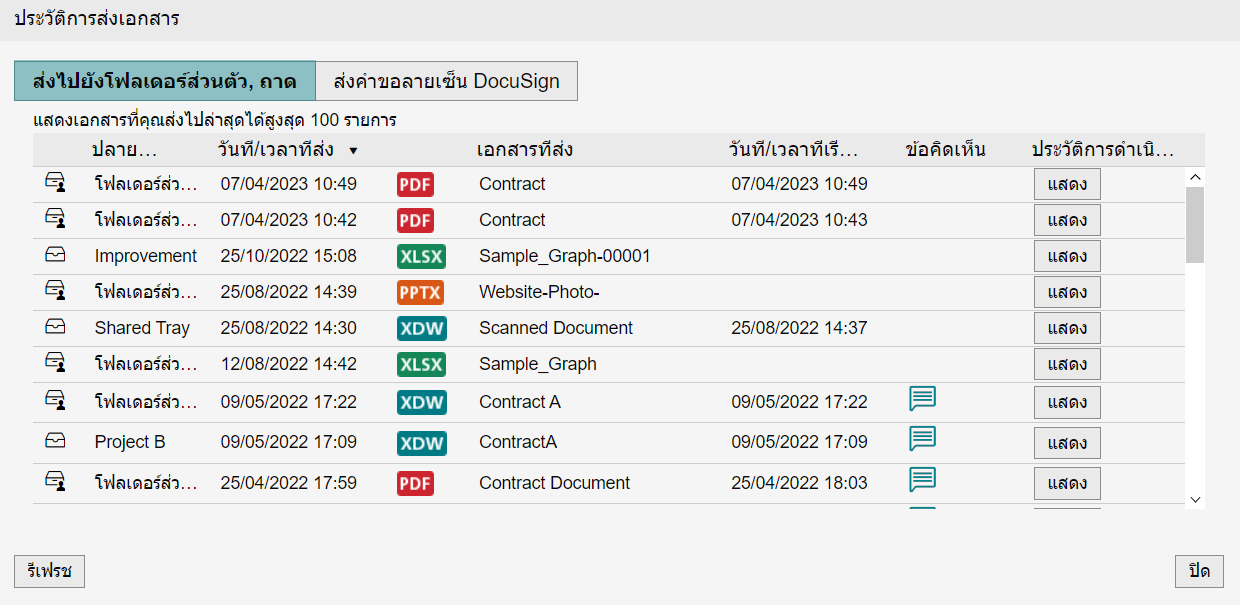Sort by the เอกสารที่ส่ง column header
Viewport: 1240px width, 605px height.
click(x=524, y=150)
